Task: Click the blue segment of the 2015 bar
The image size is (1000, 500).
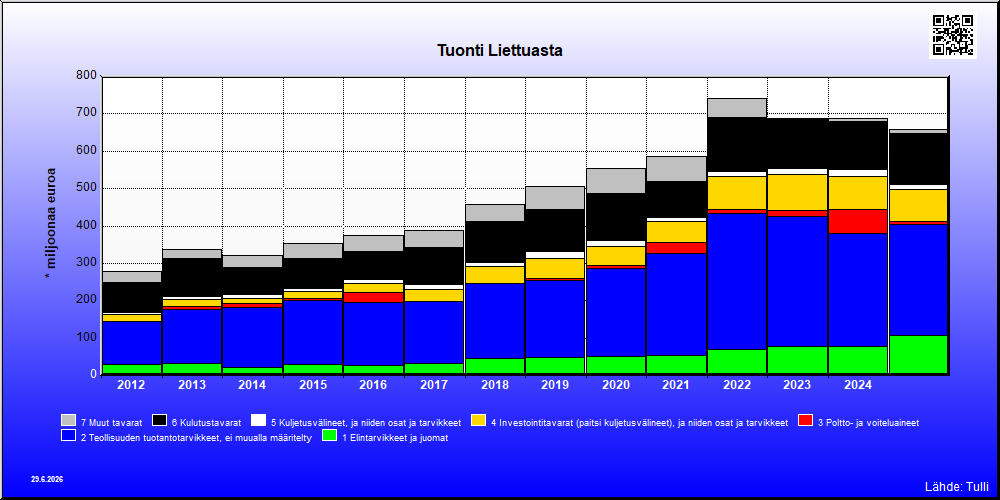Action: (x=313, y=332)
